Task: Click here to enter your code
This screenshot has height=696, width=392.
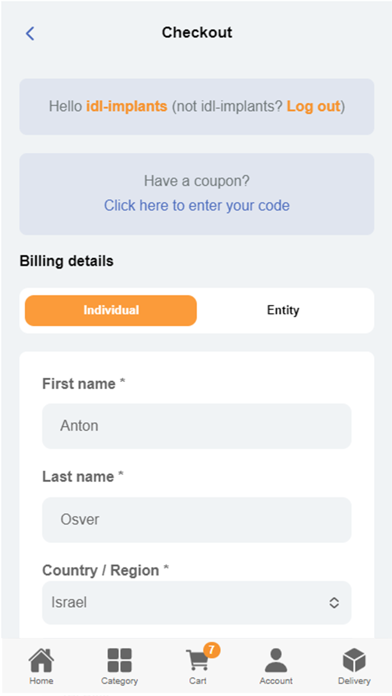Action: click(197, 206)
